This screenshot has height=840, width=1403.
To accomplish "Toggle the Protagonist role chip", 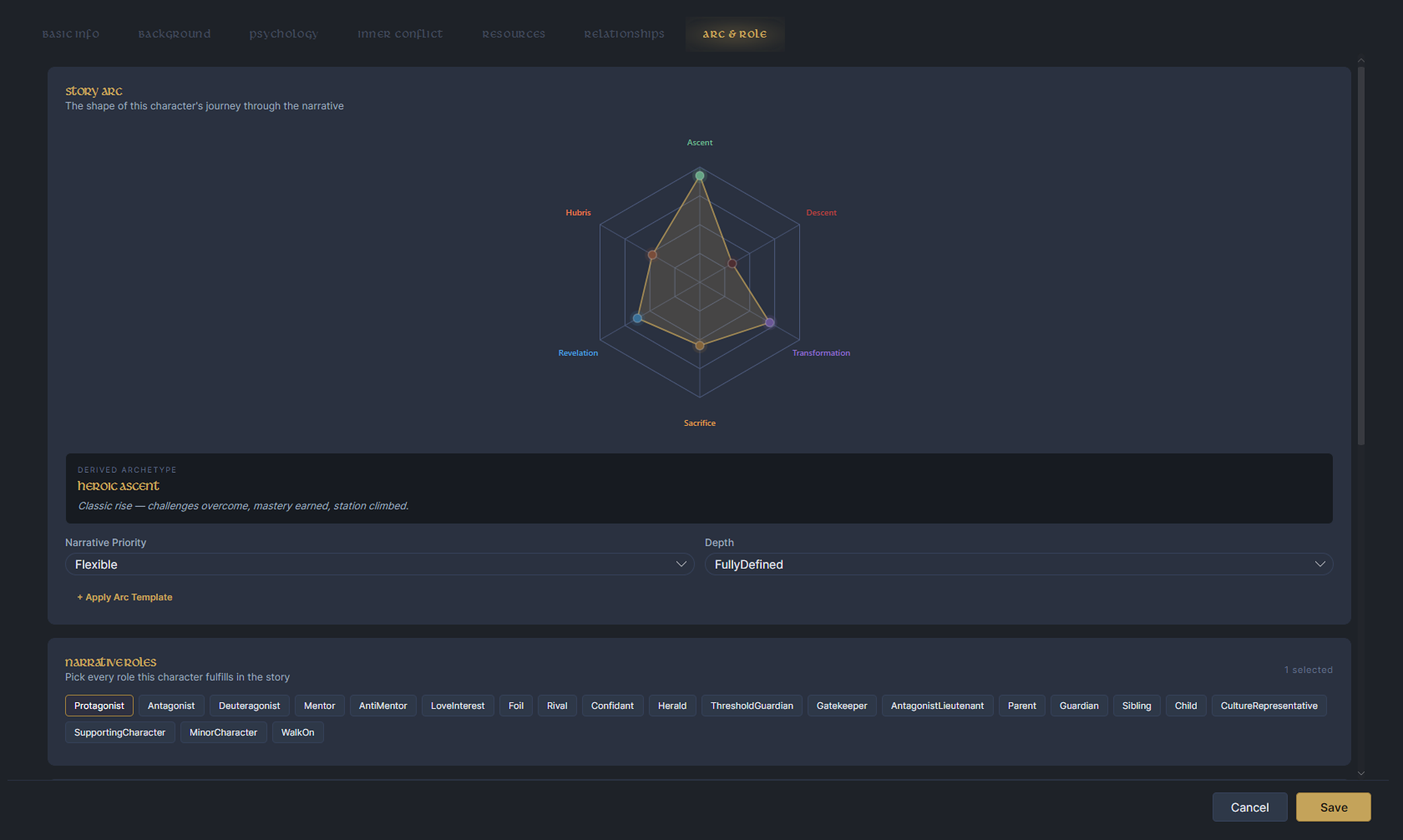I will (99, 706).
